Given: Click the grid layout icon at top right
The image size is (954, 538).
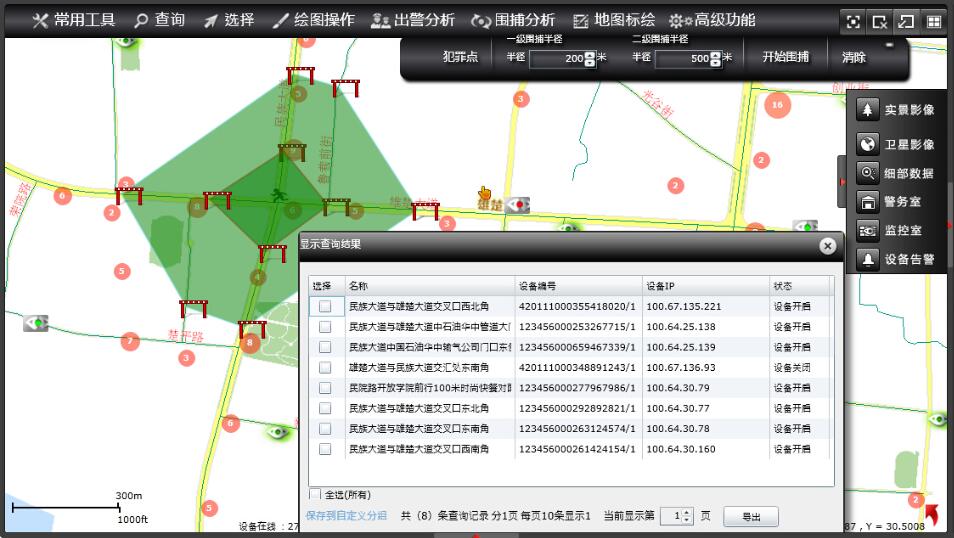Looking at the screenshot, I should pos(932,21).
